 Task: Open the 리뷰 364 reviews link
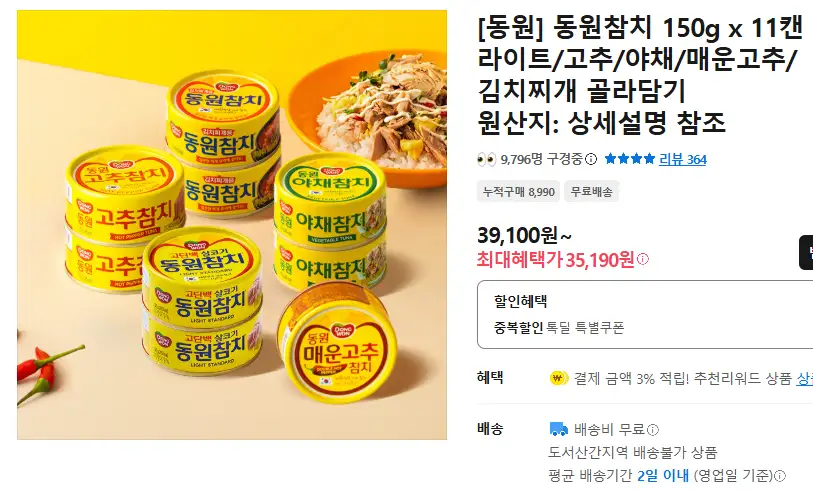682,159
